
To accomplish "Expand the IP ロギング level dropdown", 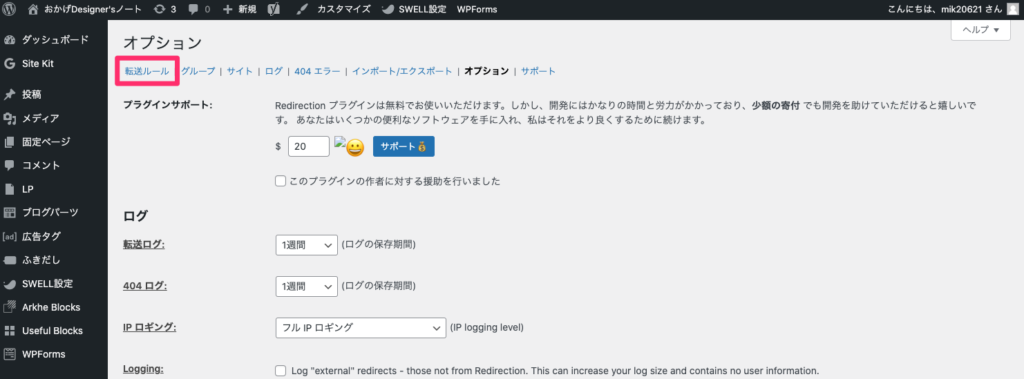I will point(360,328).
